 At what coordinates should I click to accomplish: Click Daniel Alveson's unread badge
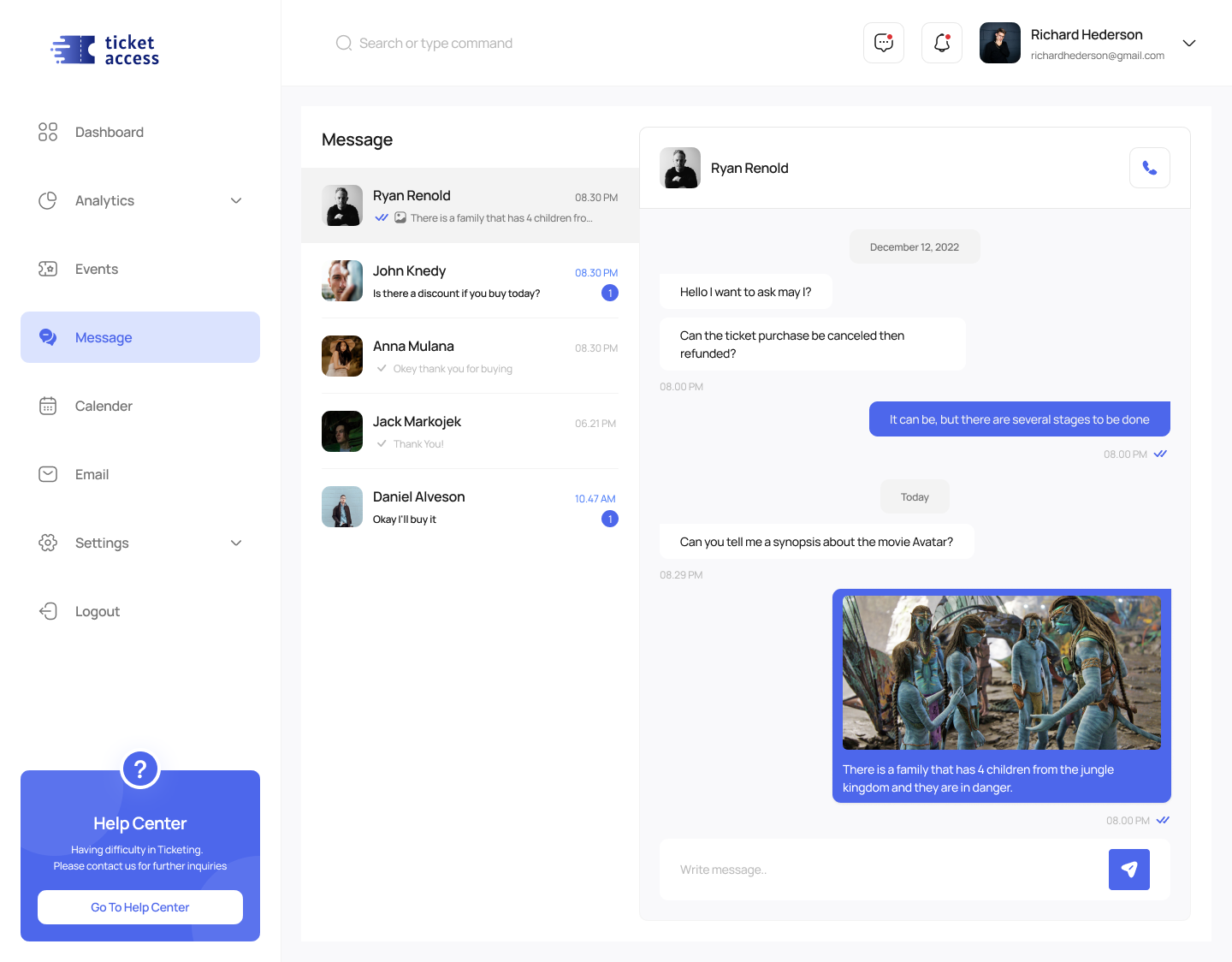(x=610, y=519)
